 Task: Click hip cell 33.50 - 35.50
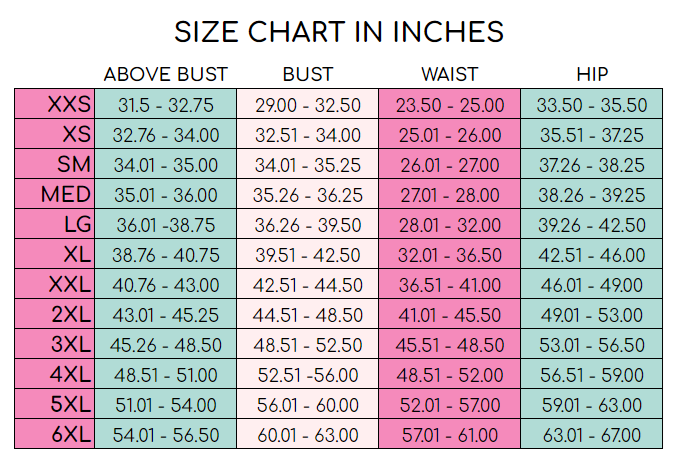(x=591, y=104)
